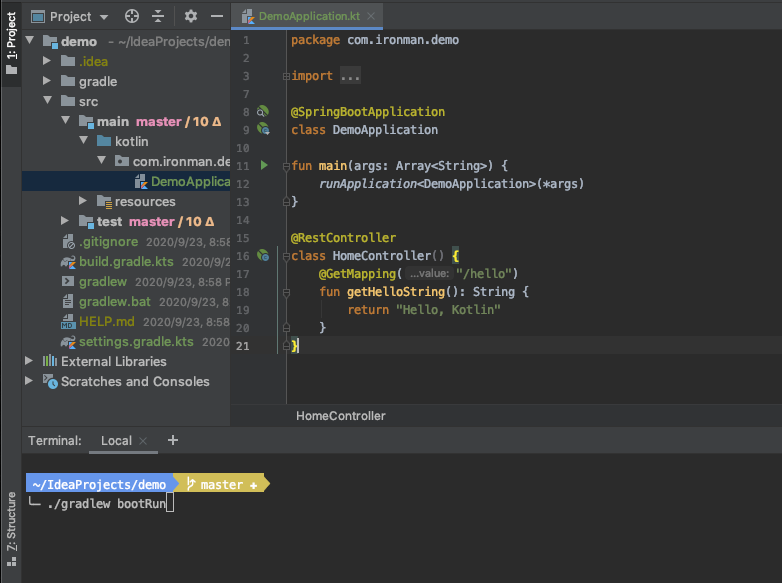Expand the .idea folder
Screen dimensions: 782x583
point(48,62)
